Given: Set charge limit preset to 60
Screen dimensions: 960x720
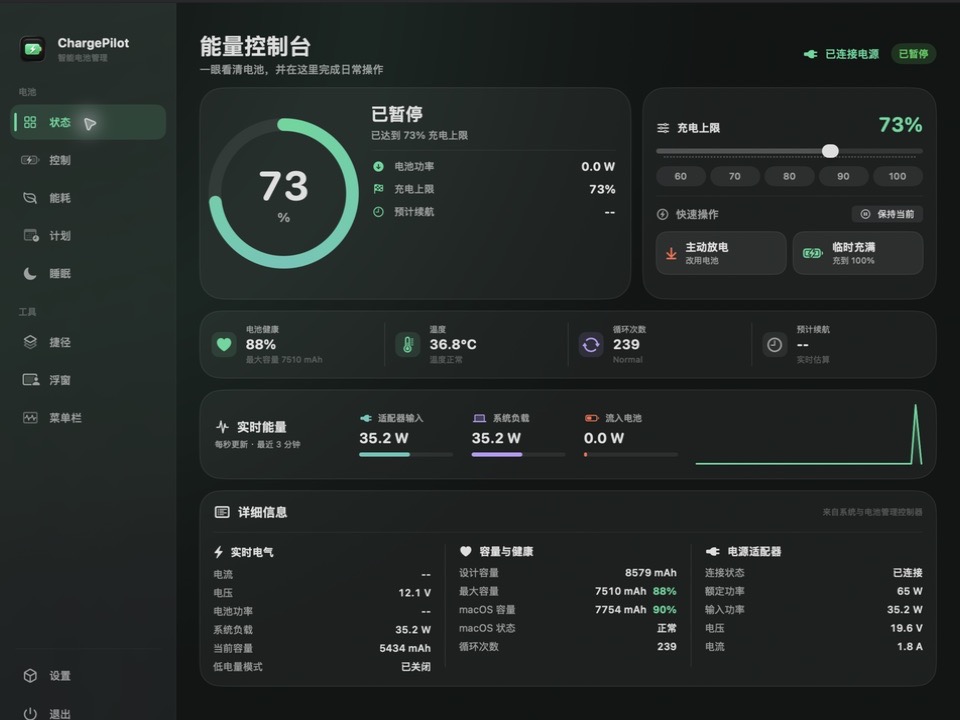Looking at the screenshot, I should (681, 176).
